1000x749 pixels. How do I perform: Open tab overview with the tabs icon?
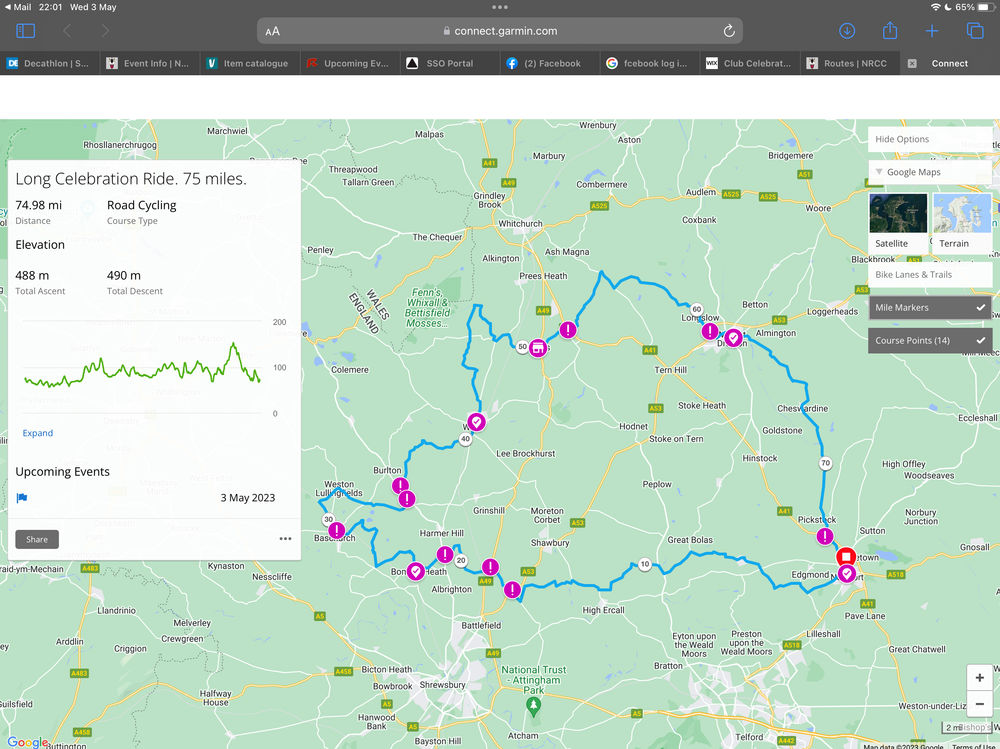pyautogui.click(x=974, y=31)
